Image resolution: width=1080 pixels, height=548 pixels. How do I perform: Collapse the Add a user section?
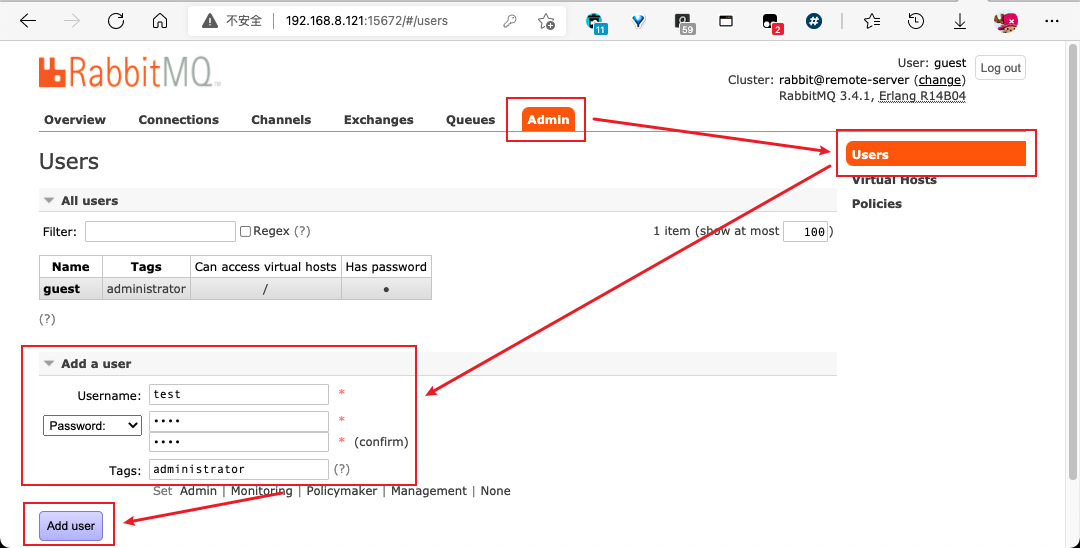[49, 363]
